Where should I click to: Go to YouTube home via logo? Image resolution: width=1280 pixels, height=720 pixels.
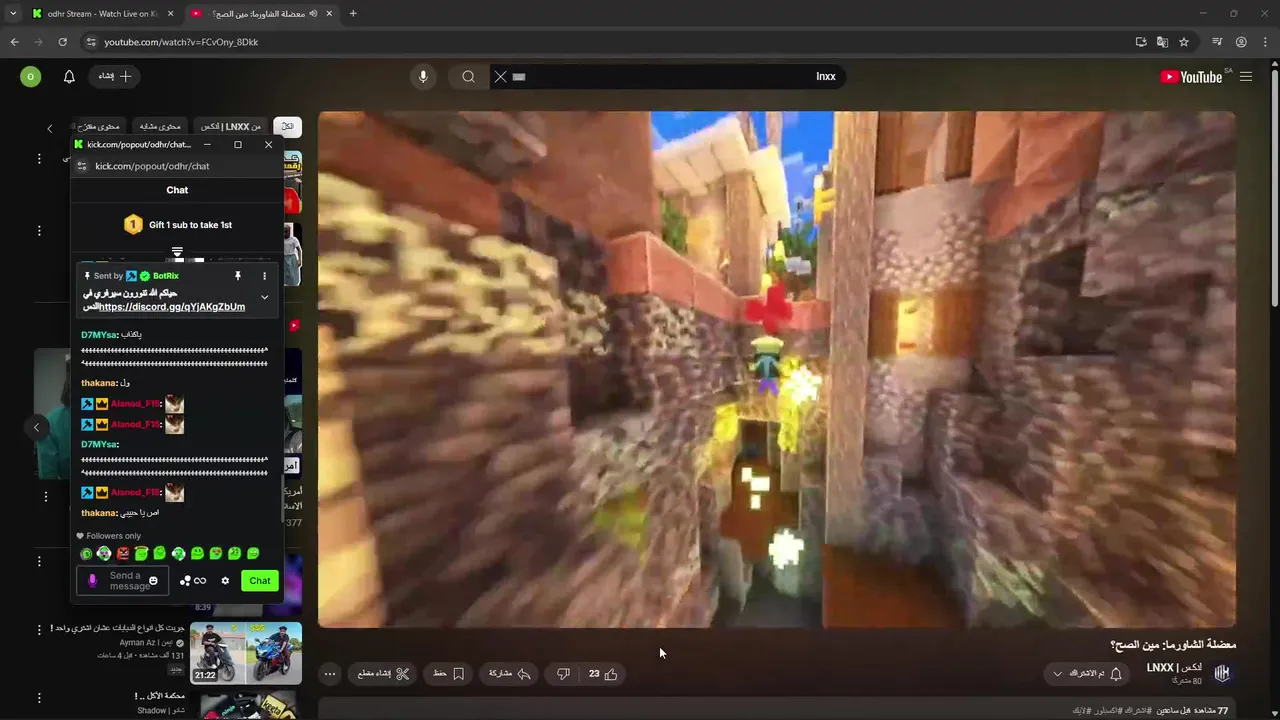pyautogui.click(x=1191, y=77)
